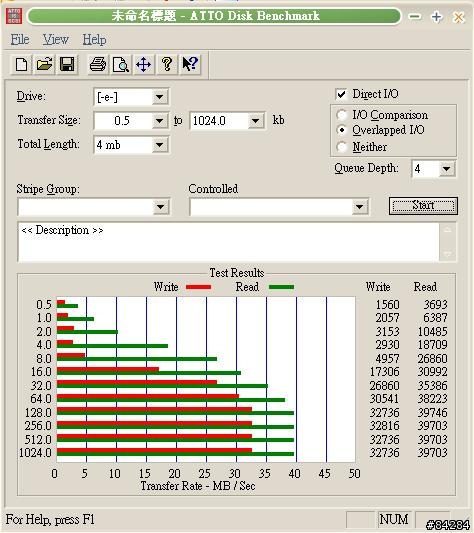Click Description box scroll up arrow

point(448,230)
